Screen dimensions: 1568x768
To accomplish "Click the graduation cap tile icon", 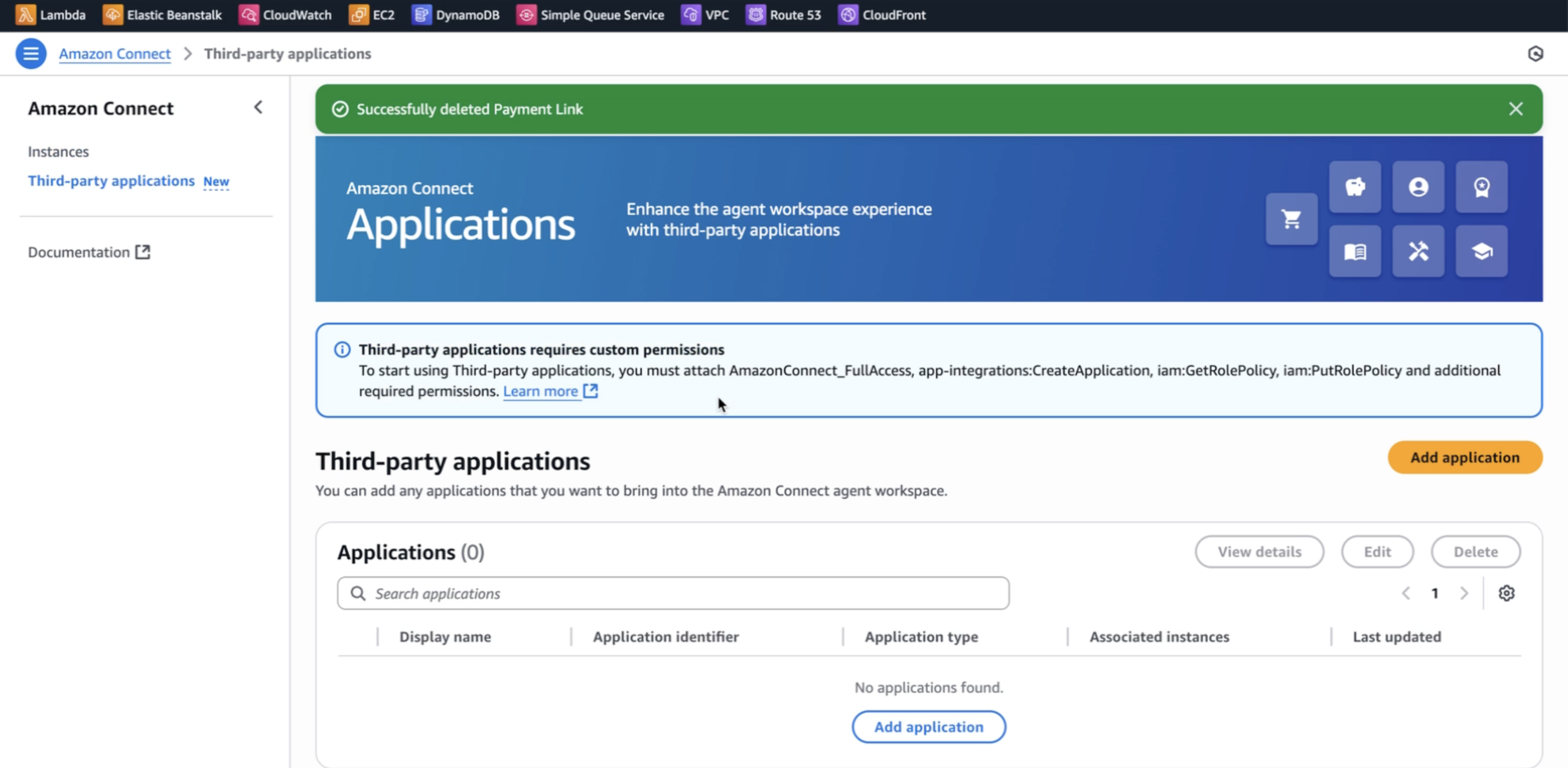I will 1481,252.
